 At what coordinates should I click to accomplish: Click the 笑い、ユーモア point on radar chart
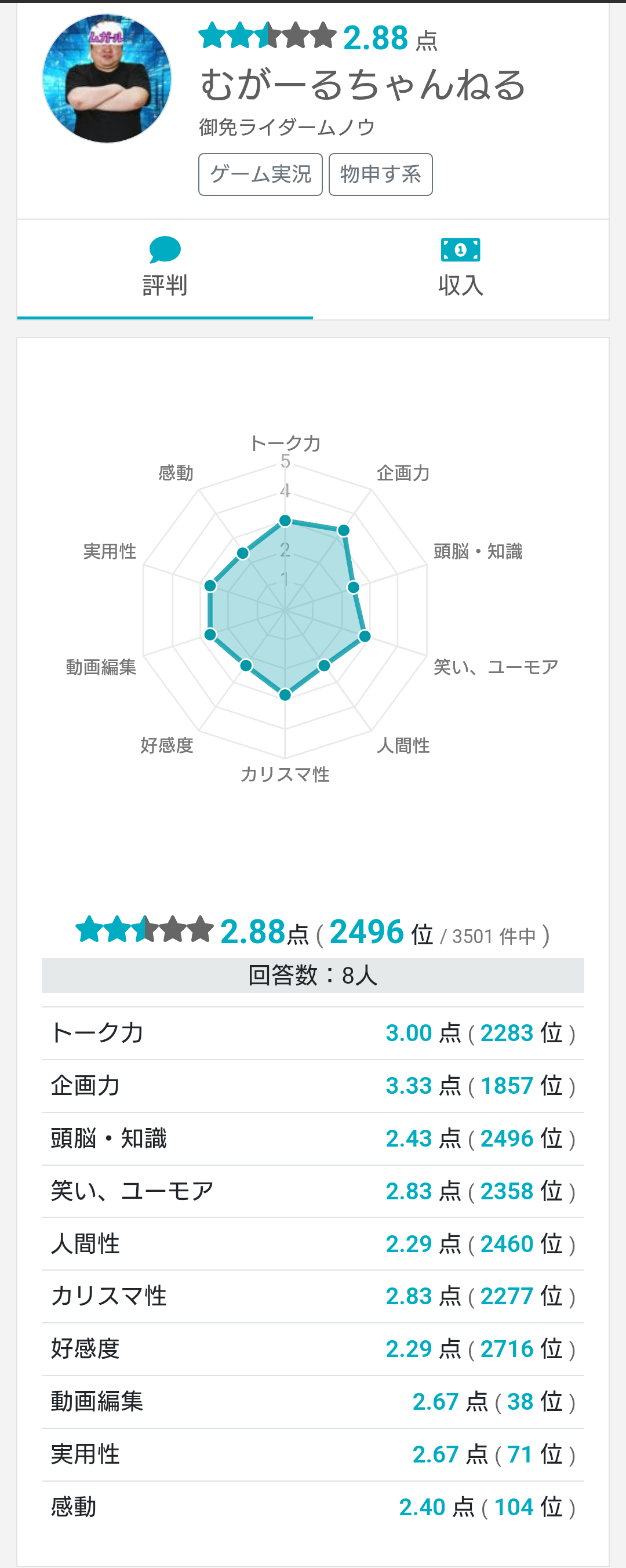(364, 636)
